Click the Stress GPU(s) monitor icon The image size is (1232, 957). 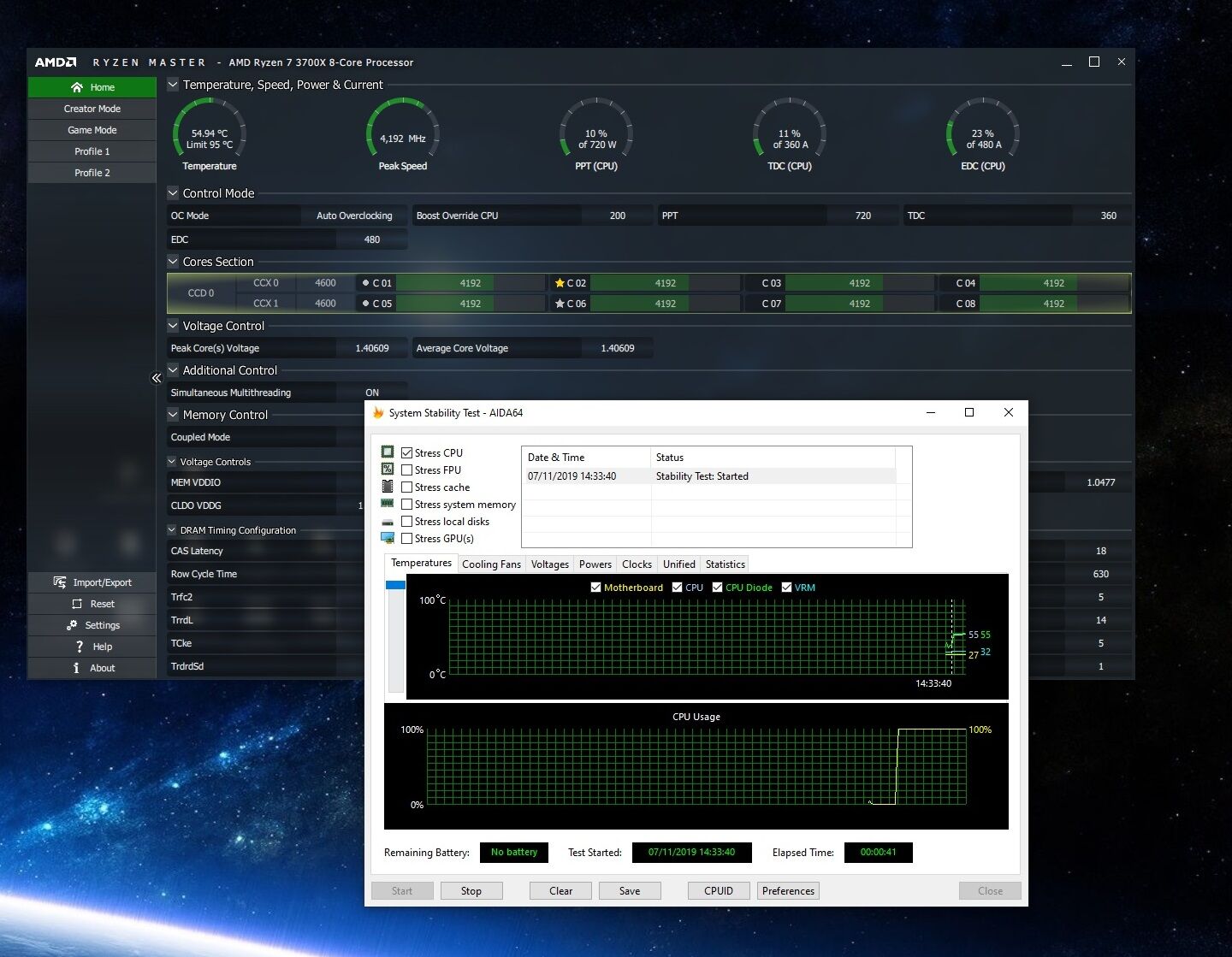(388, 538)
